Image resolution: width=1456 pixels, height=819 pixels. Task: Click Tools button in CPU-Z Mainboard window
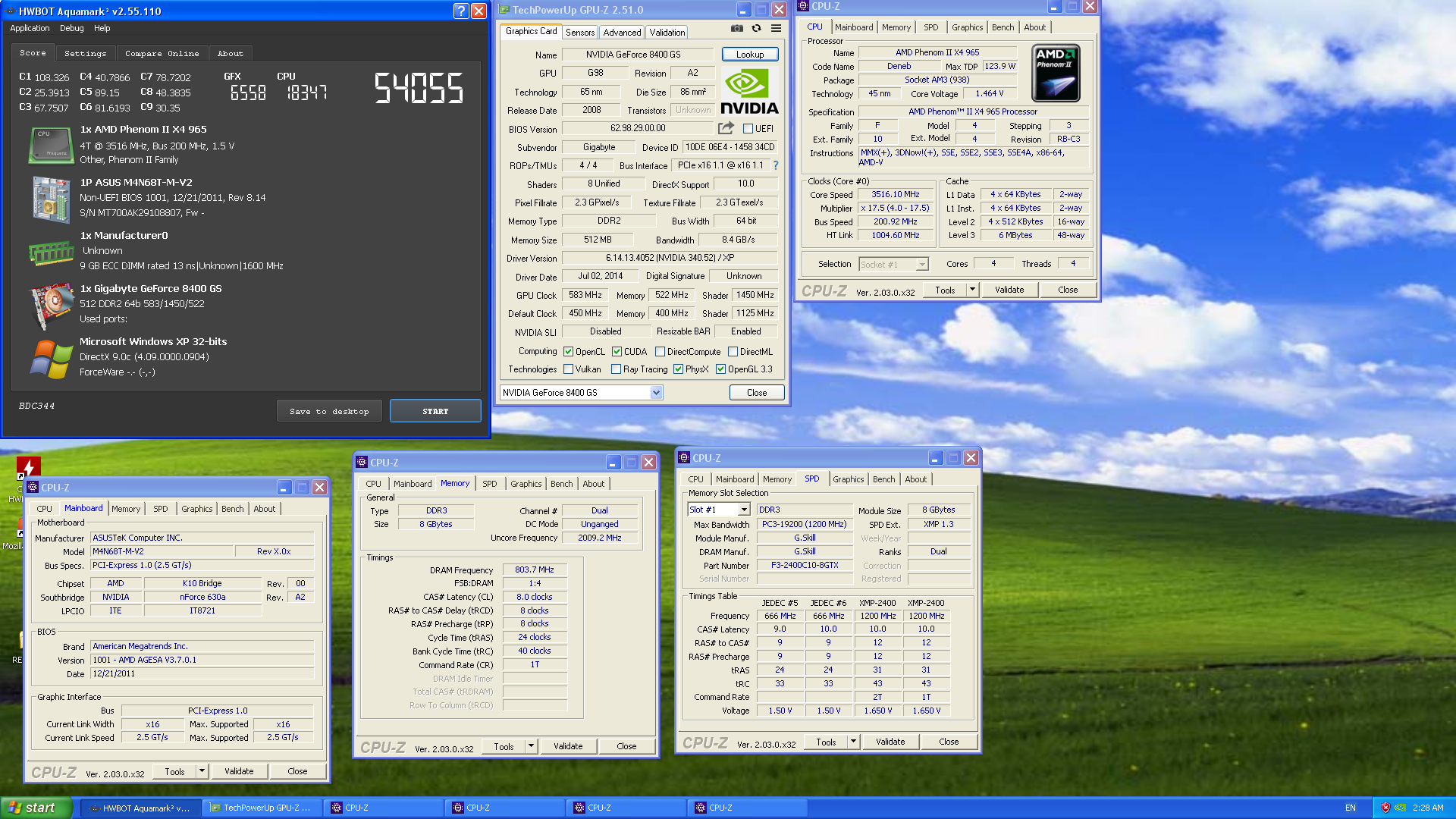click(174, 771)
